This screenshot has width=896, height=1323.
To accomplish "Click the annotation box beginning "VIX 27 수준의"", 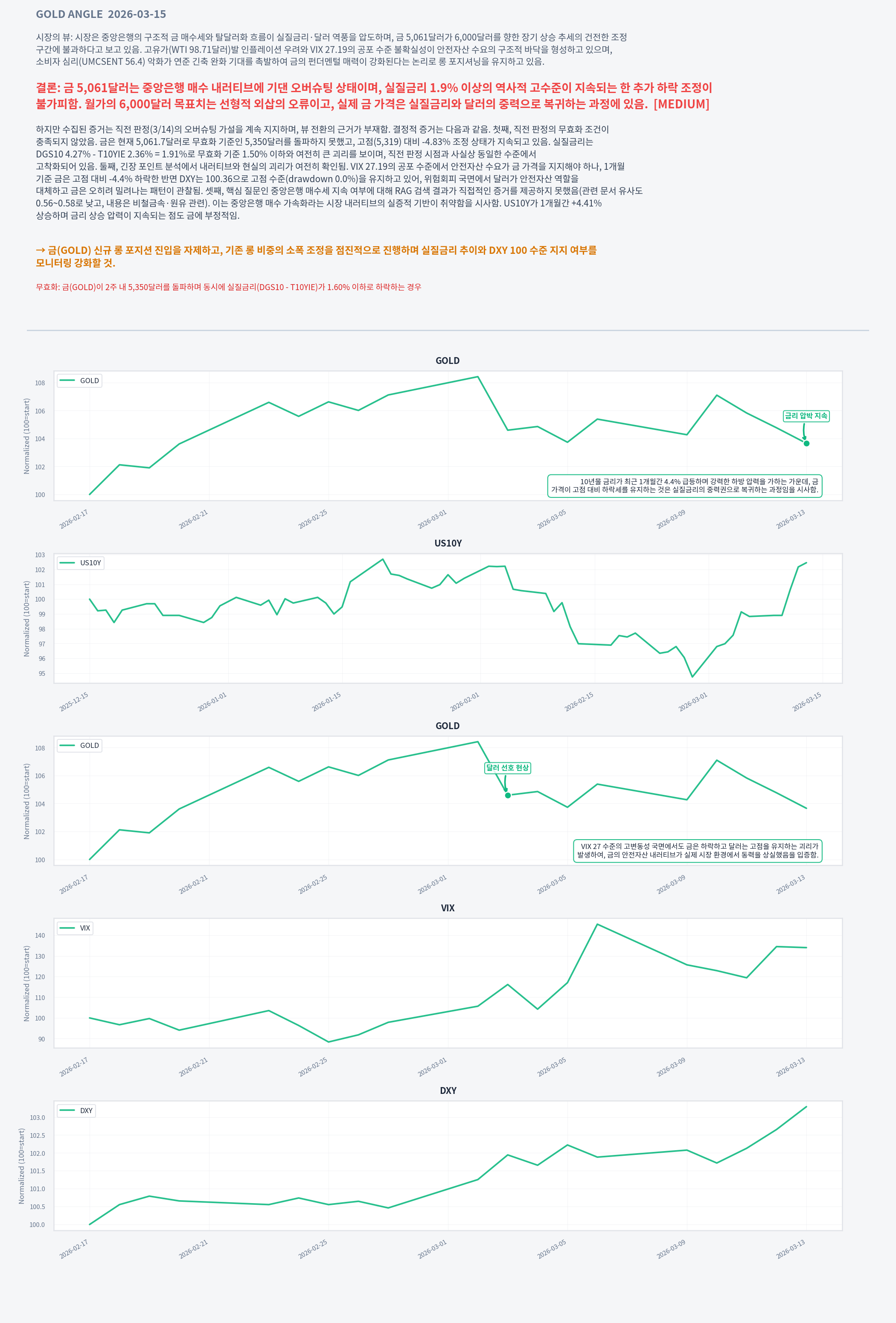I will (697, 851).
